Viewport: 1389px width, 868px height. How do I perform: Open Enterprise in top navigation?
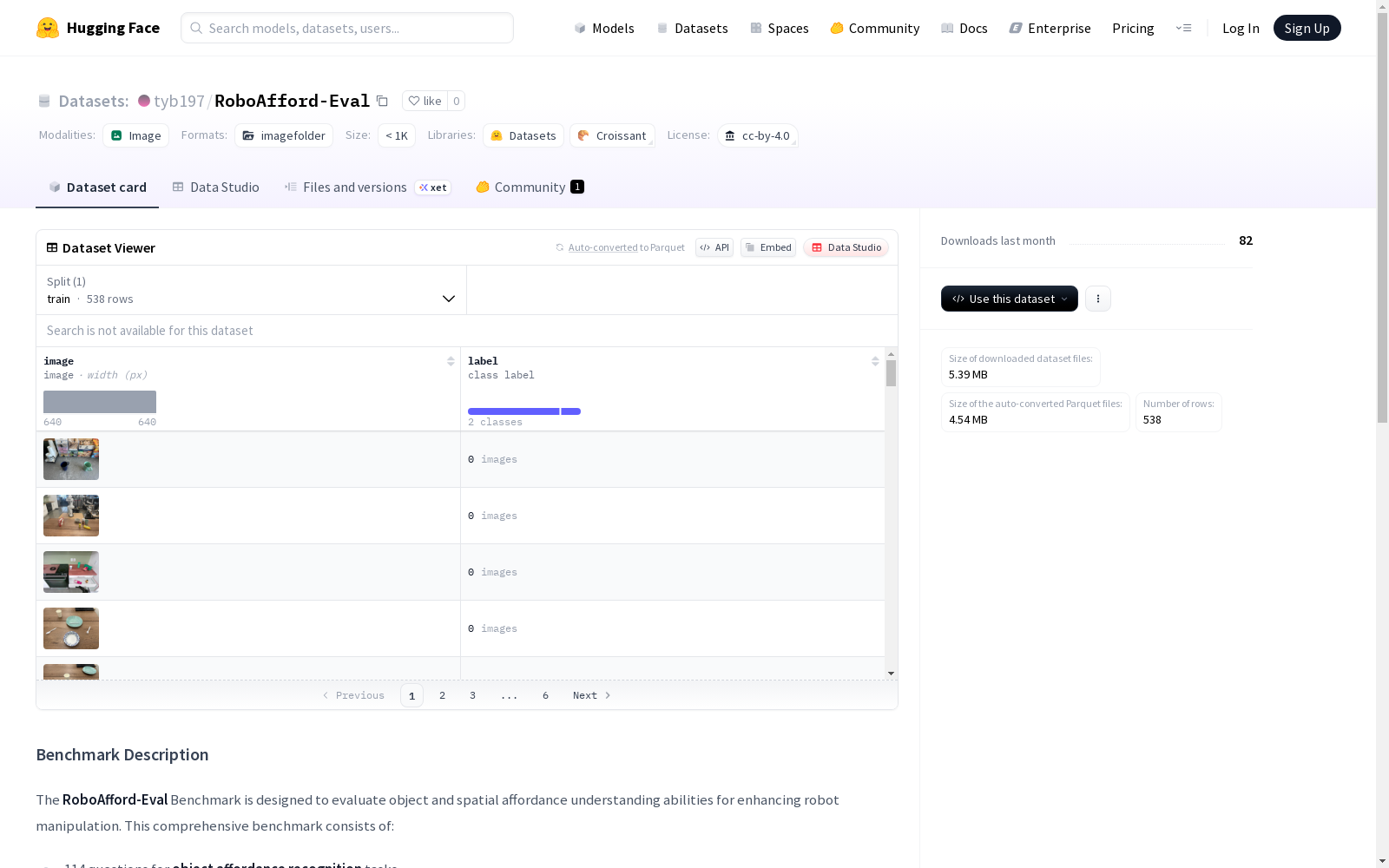pyautogui.click(x=1050, y=28)
